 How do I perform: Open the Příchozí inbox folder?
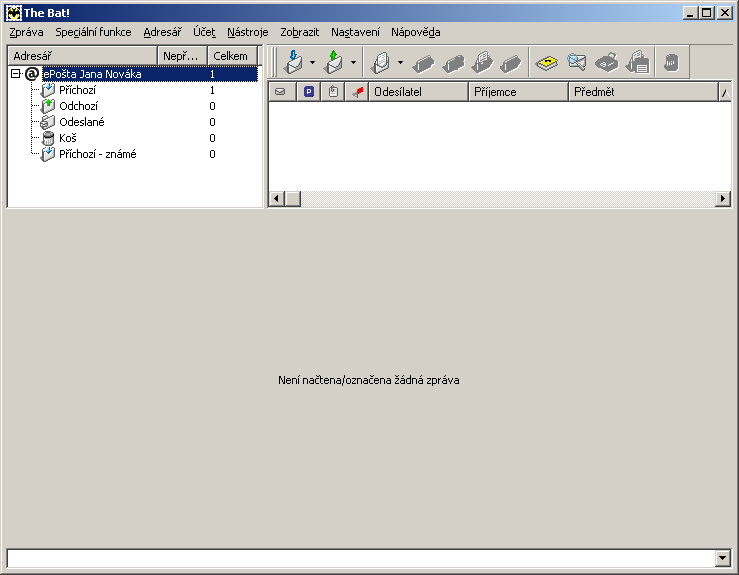coord(77,90)
